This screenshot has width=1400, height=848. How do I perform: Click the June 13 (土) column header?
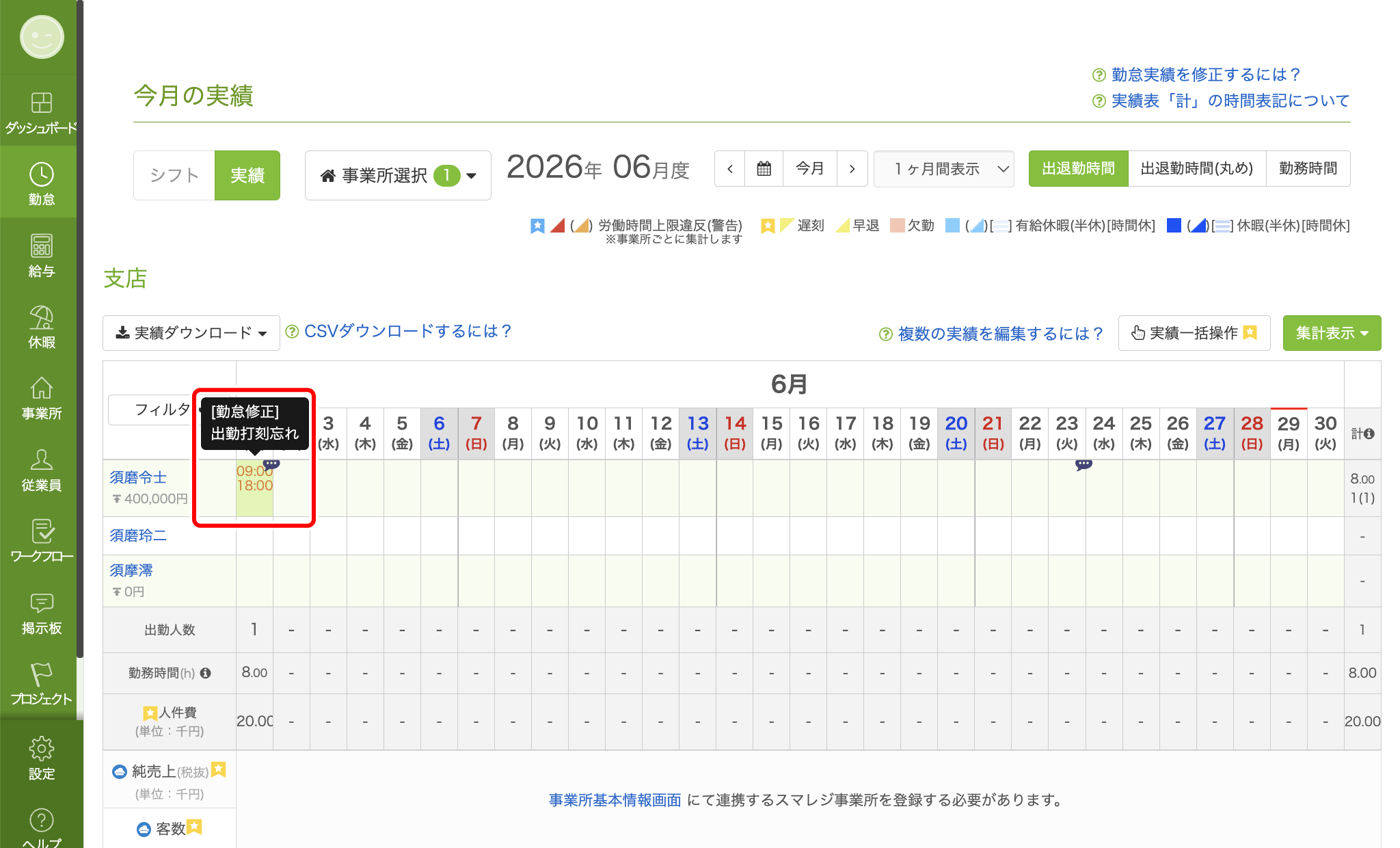pyautogui.click(x=697, y=434)
